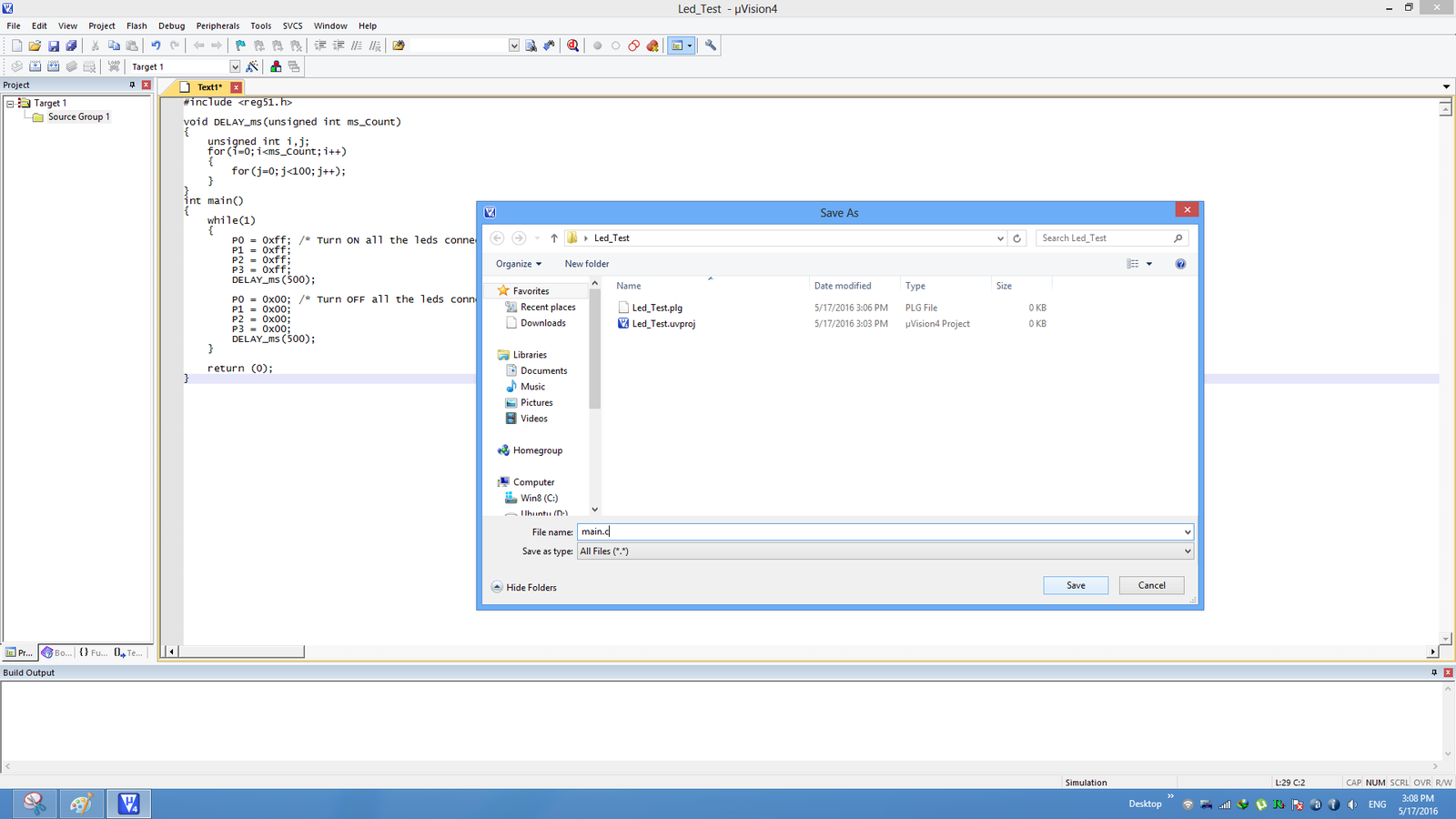
Task: Click the Cancel button in Save As dialog
Action: [x=1152, y=585]
